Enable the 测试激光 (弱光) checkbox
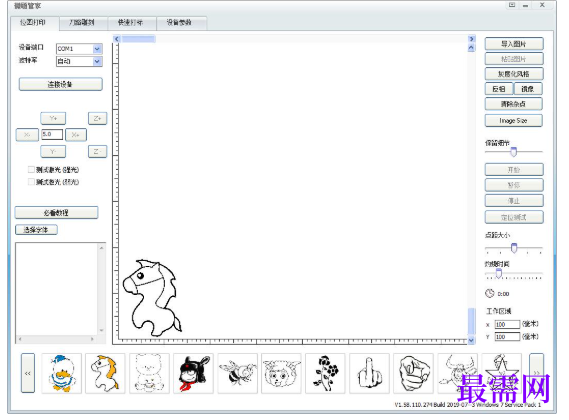569x420 pixels. pyautogui.click(x=31, y=182)
